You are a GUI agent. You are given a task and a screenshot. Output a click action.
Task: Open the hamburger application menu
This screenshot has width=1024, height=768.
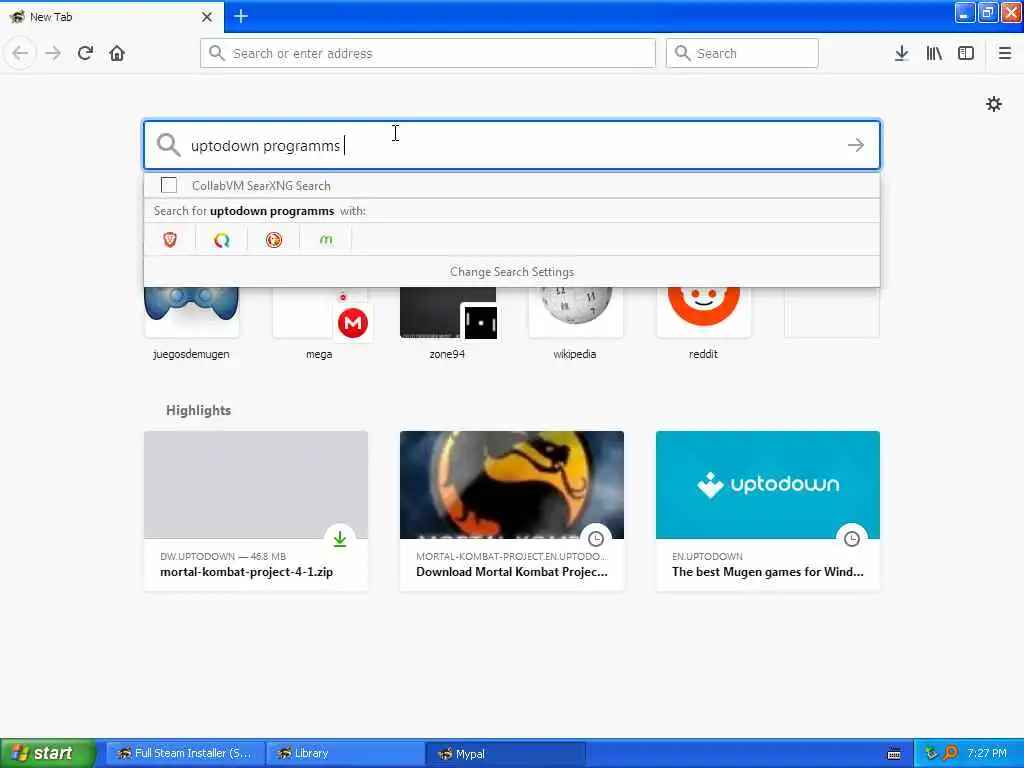(x=1004, y=53)
